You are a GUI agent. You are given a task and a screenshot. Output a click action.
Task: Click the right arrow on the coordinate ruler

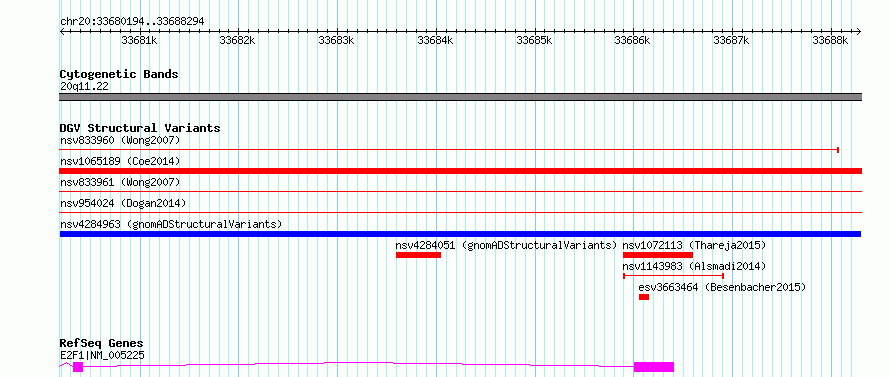tap(858, 31)
